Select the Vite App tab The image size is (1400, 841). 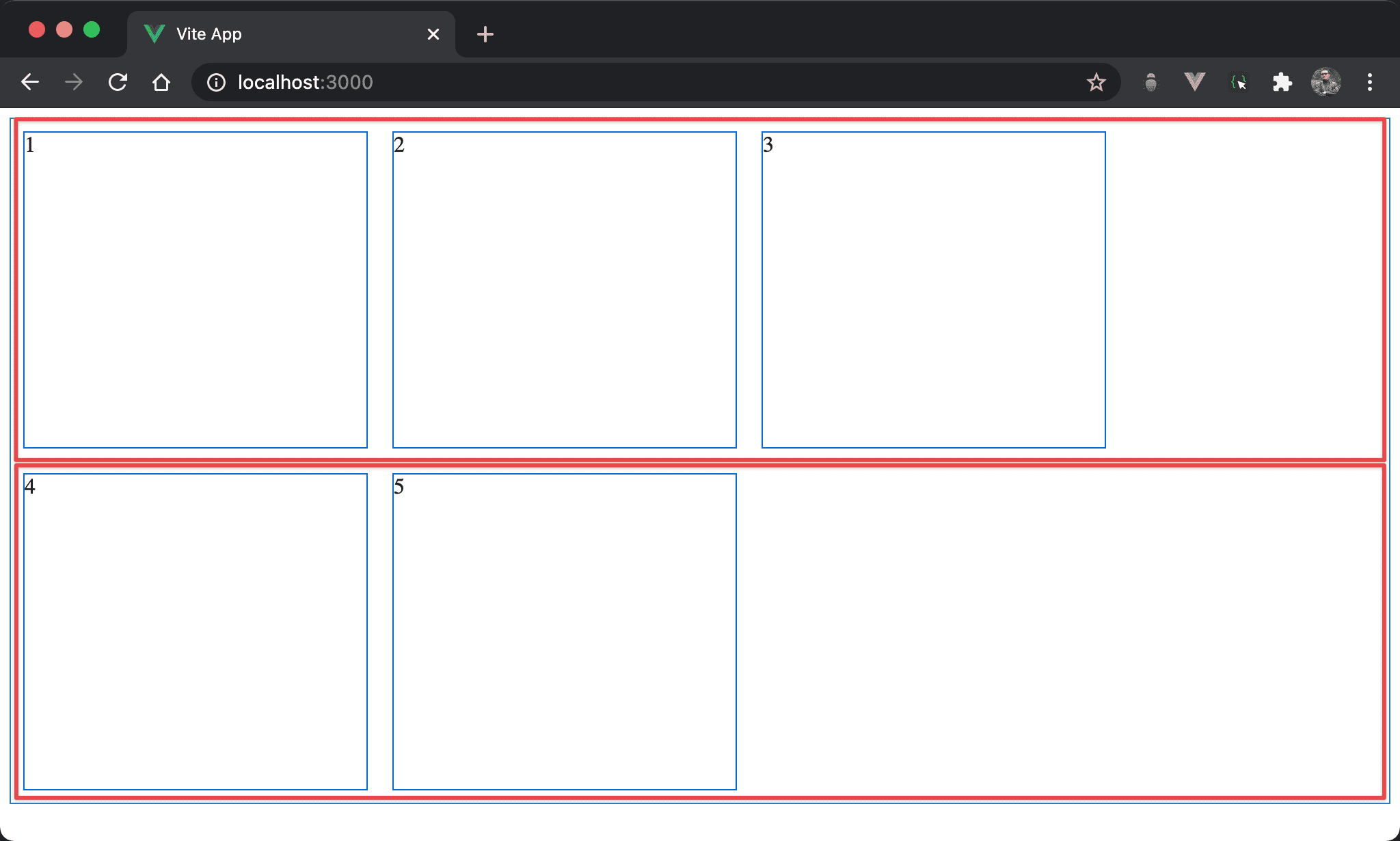[273, 34]
